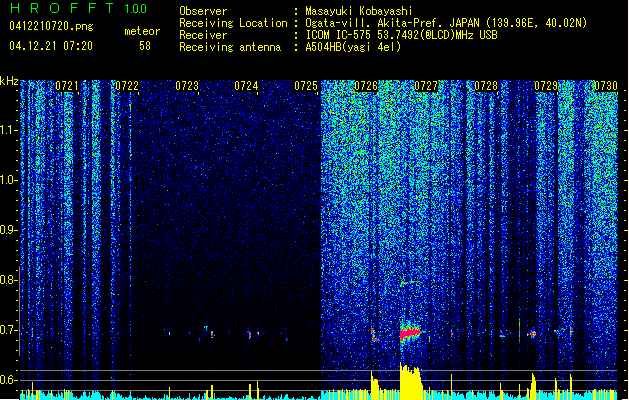
Task: Click the 0726 time marker
Action: (366, 86)
